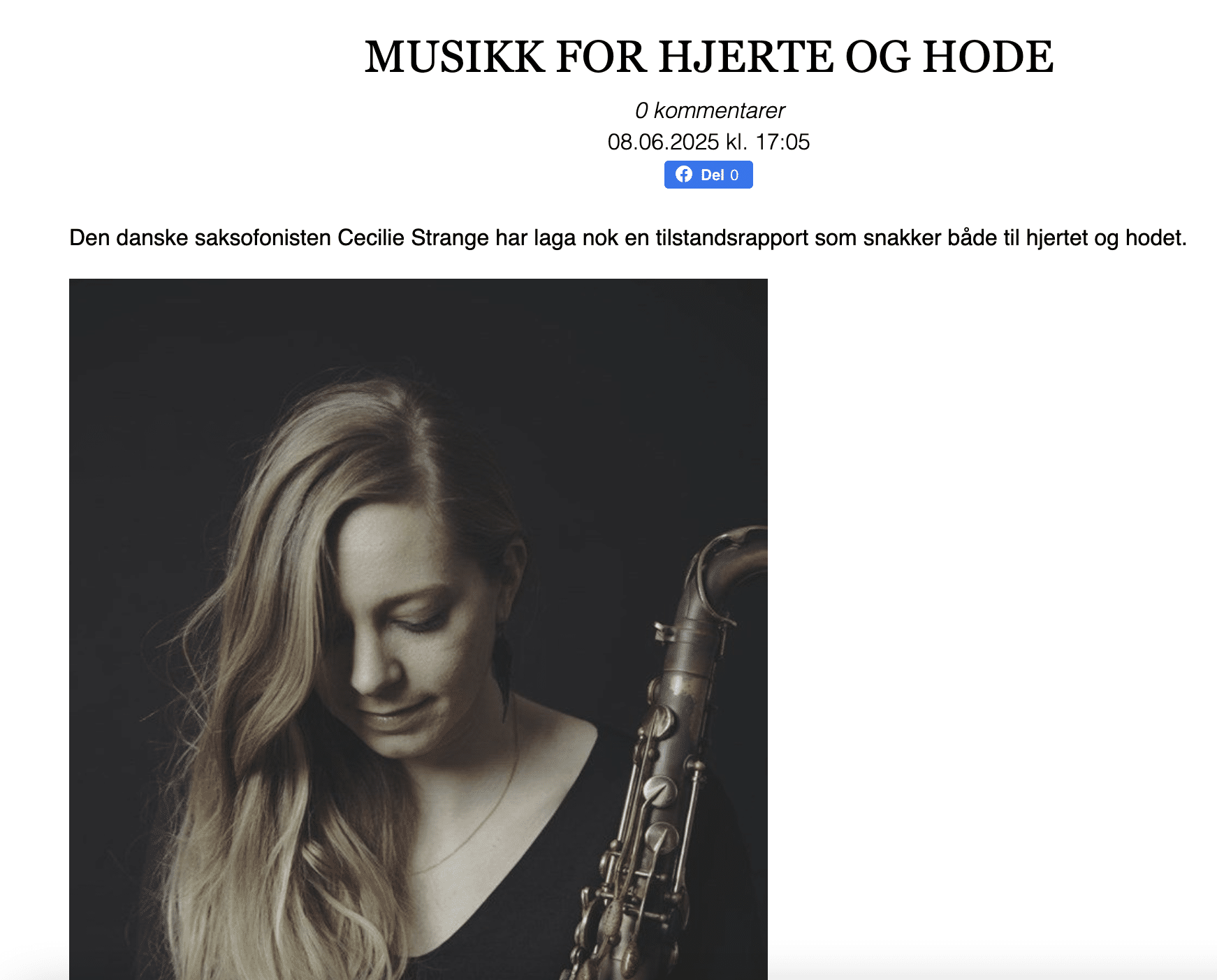This screenshot has height=980, width=1217.
Task: Click the word MUSIKK in the headline
Action: click(454, 57)
